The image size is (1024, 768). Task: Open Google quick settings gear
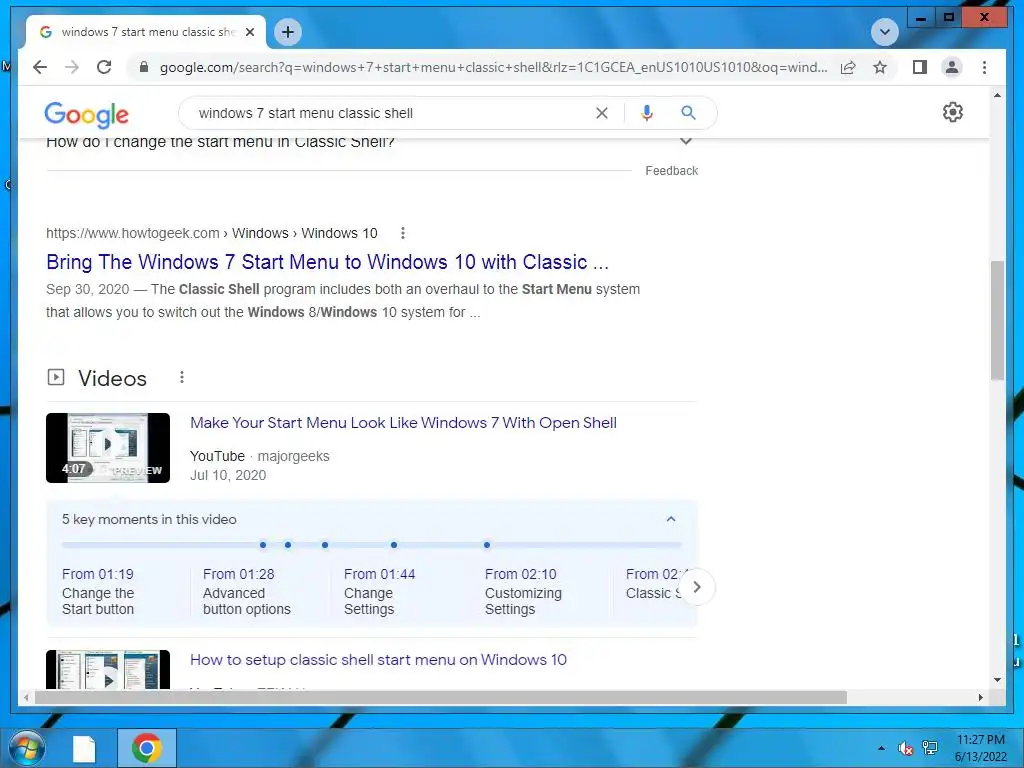pos(952,112)
